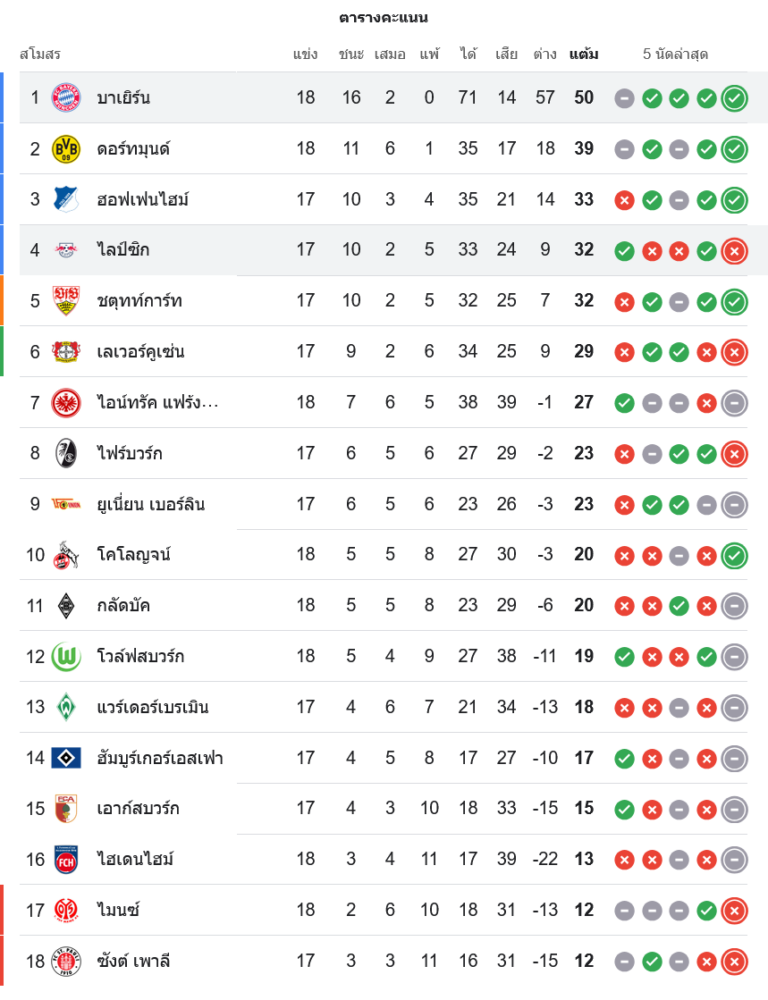Click the 5 นัดล่าสุด column header
This screenshot has width=768, height=1000.
pyautogui.click(x=675, y=54)
